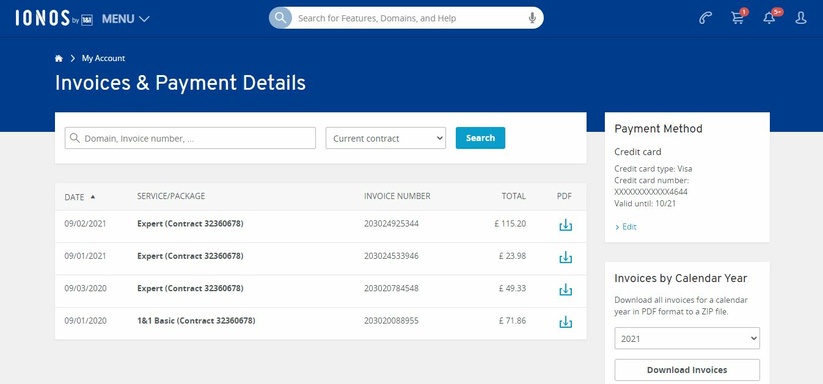Click the INVOICE NUMBER column header

click(397, 196)
